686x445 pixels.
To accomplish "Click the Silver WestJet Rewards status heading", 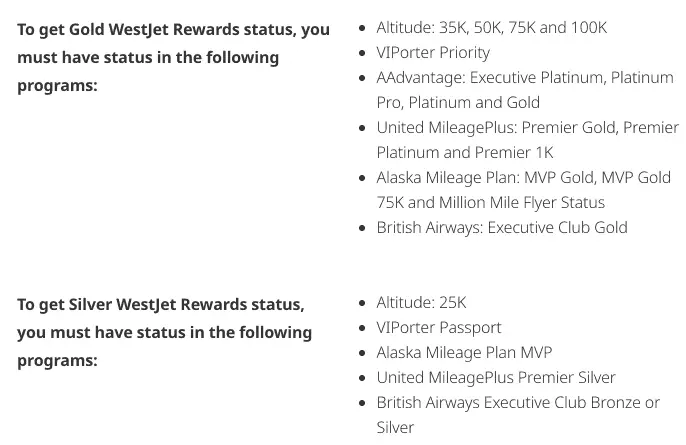I will (x=160, y=304).
